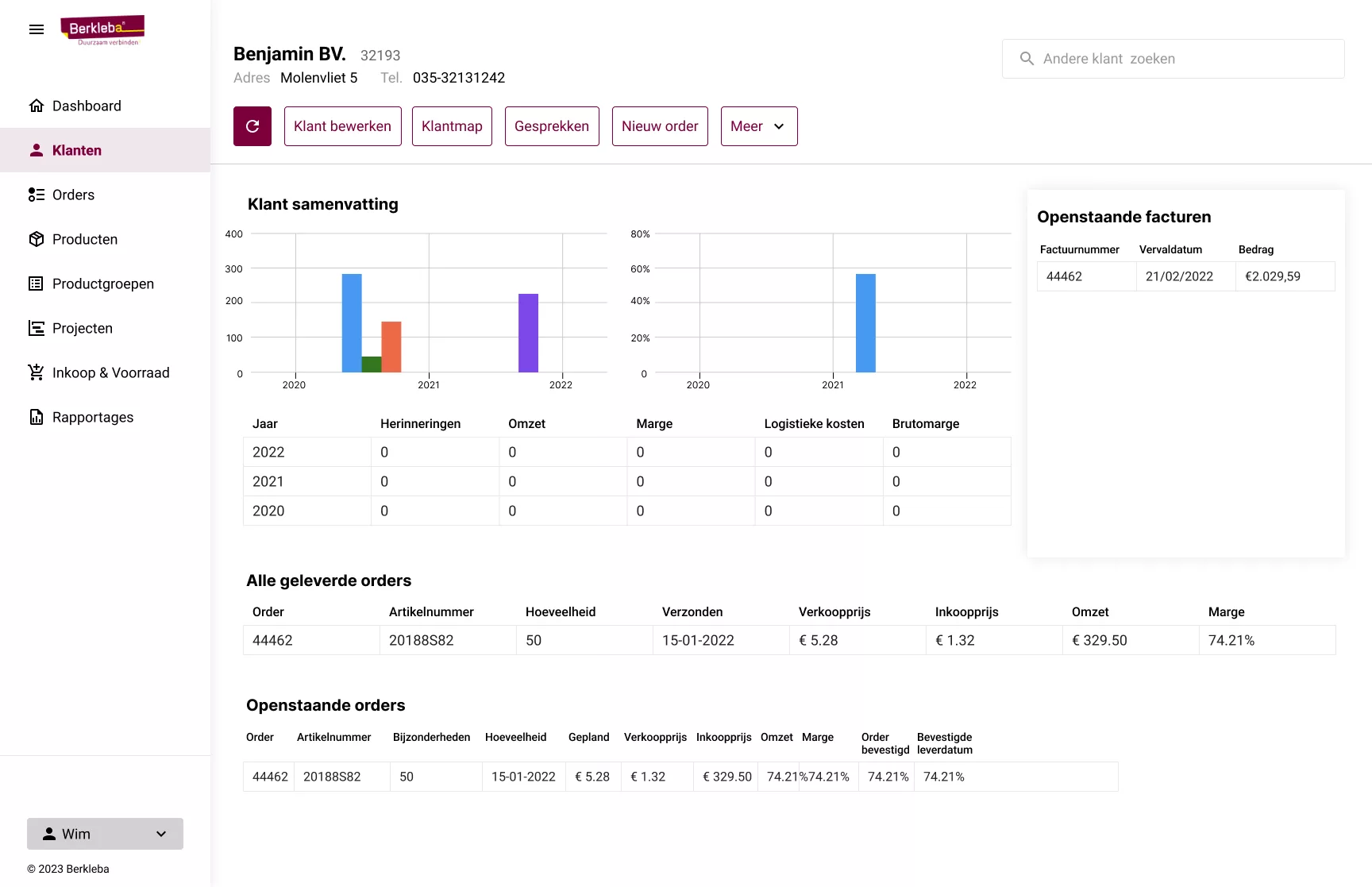This screenshot has width=1372, height=887.
Task: Click the chevron in Meer button
Action: coord(779,126)
